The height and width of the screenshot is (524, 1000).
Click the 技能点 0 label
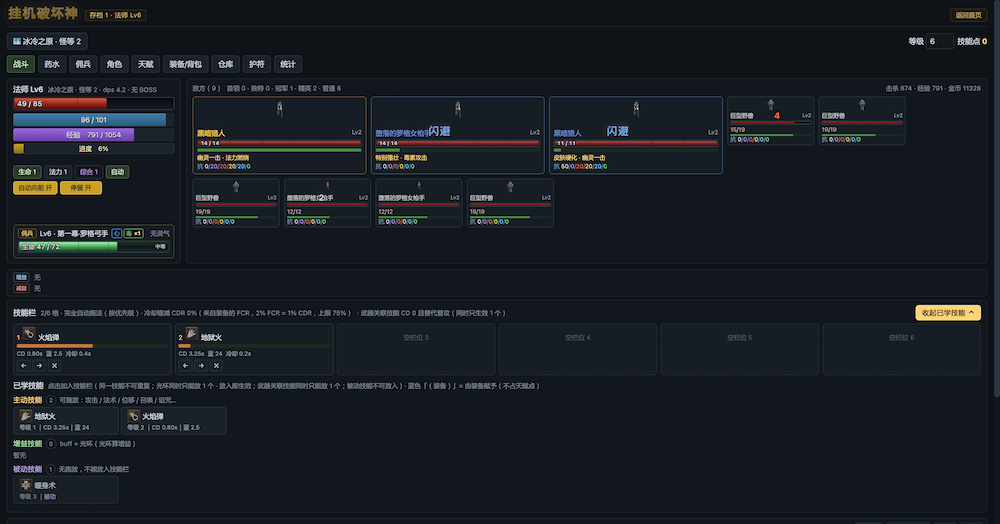[972, 41]
